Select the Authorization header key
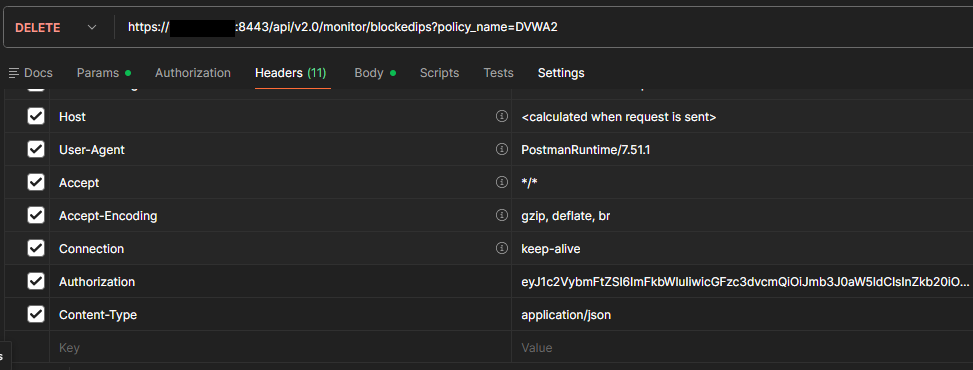 [97, 282]
